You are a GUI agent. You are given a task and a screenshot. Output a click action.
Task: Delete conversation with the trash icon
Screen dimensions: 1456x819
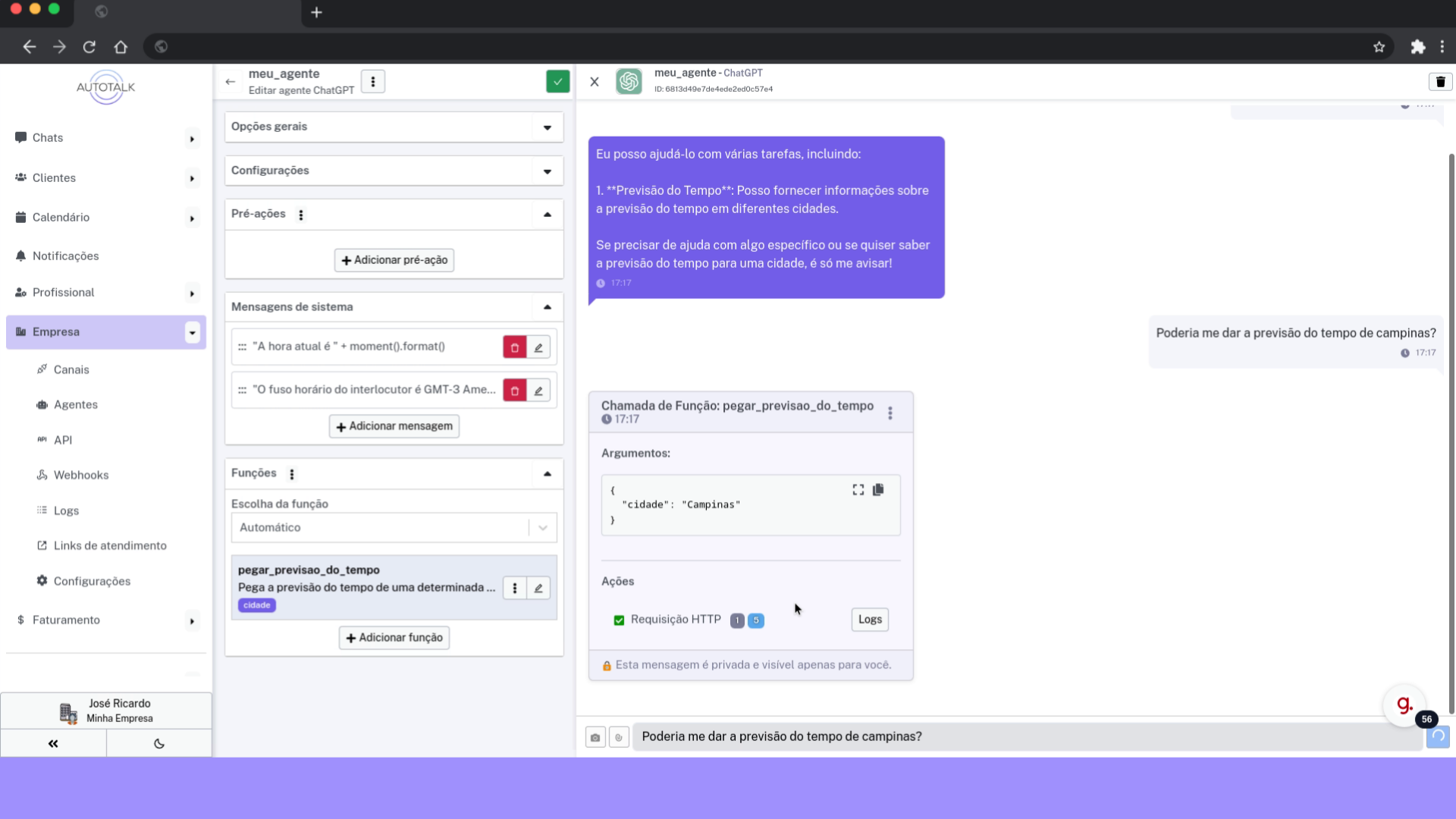coord(1441,82)
